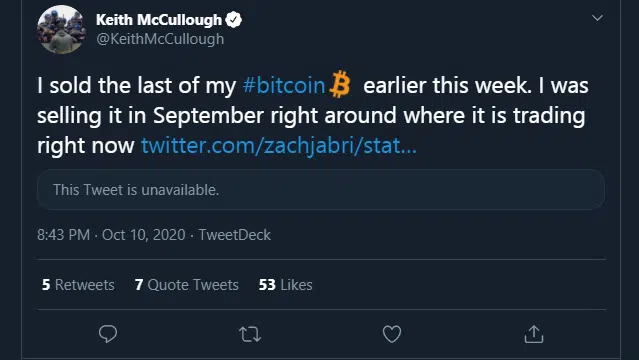Reply using the speech bubble icon

108,334
